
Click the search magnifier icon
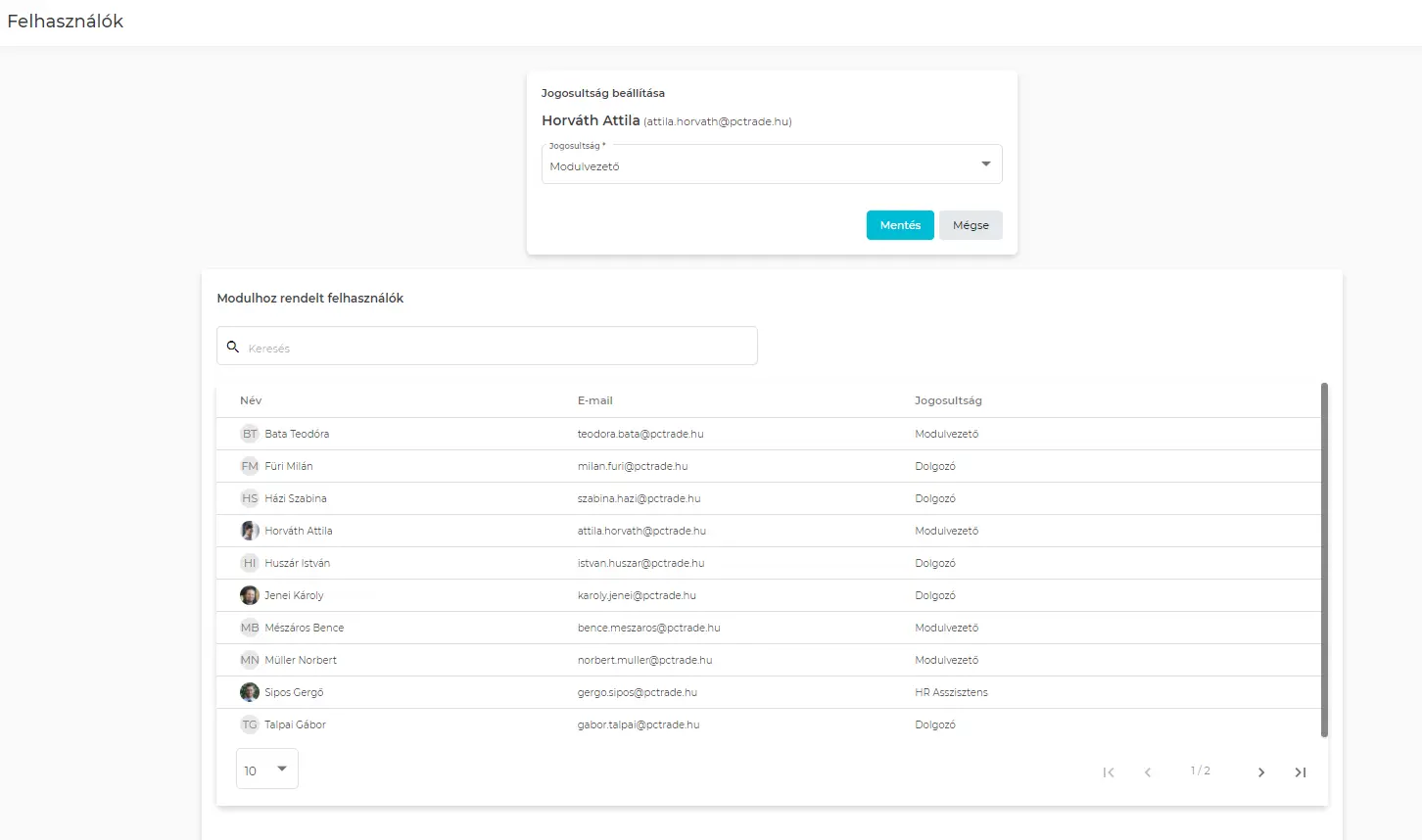pos(233,347)
